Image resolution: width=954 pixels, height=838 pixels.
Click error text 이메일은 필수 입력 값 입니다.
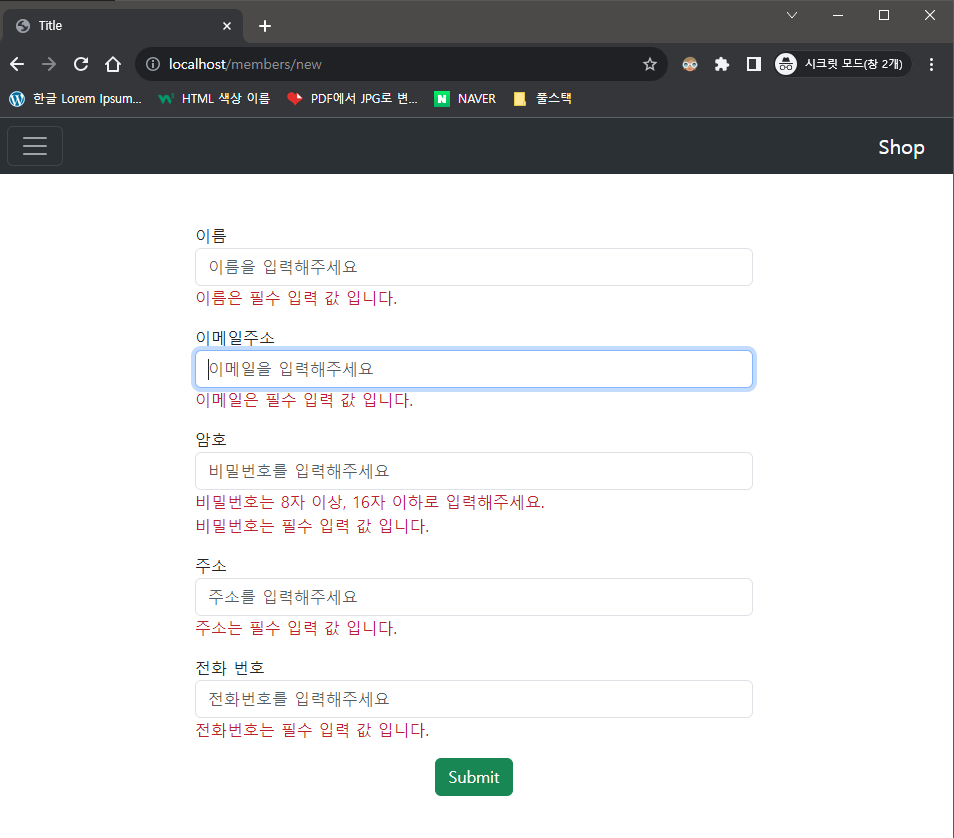pos(304,400)
